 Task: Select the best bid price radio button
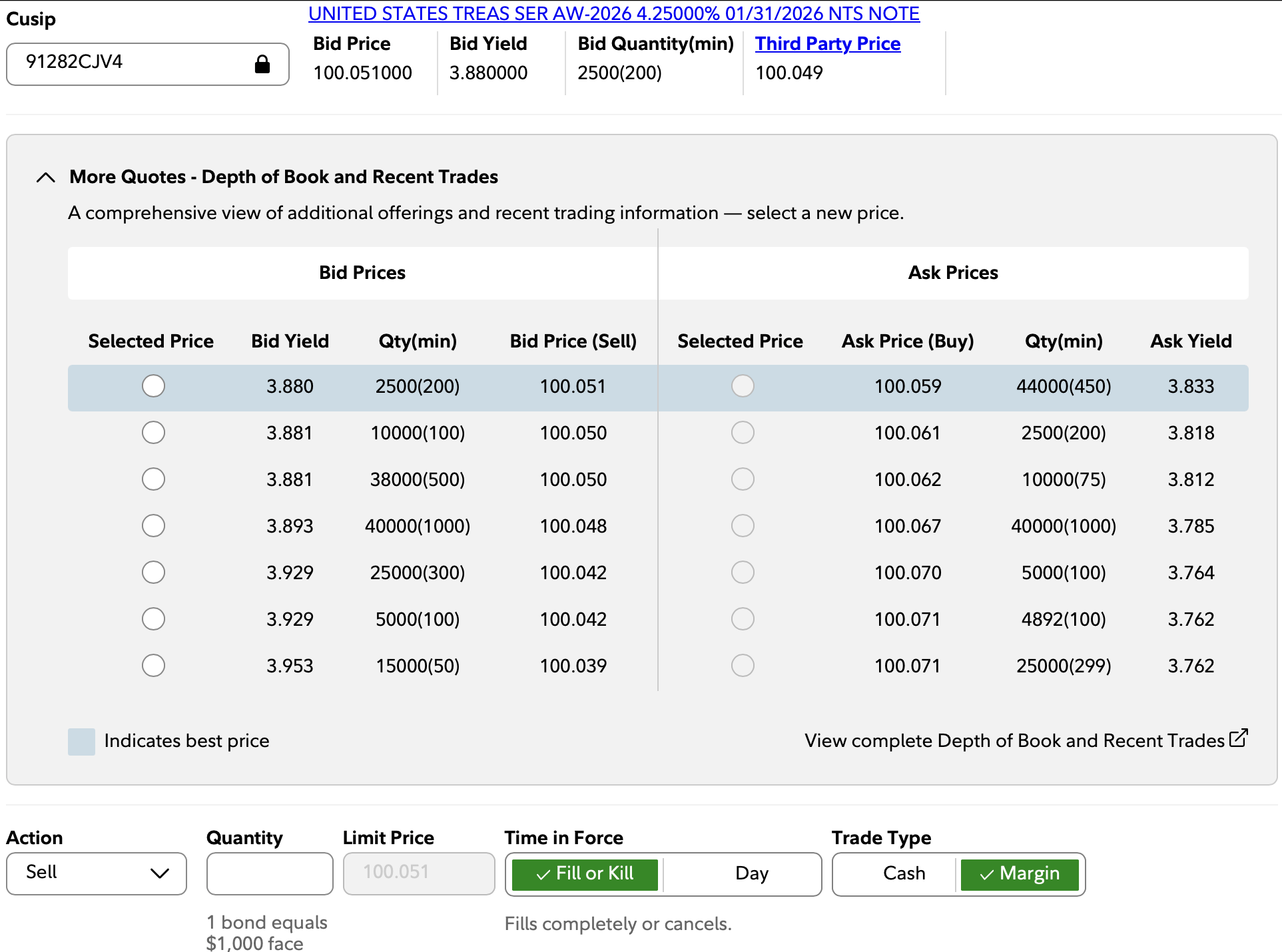tap(153, 386)
